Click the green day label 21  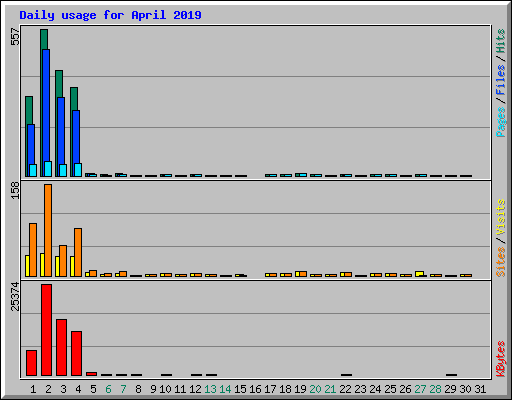(x=330, y=389)
